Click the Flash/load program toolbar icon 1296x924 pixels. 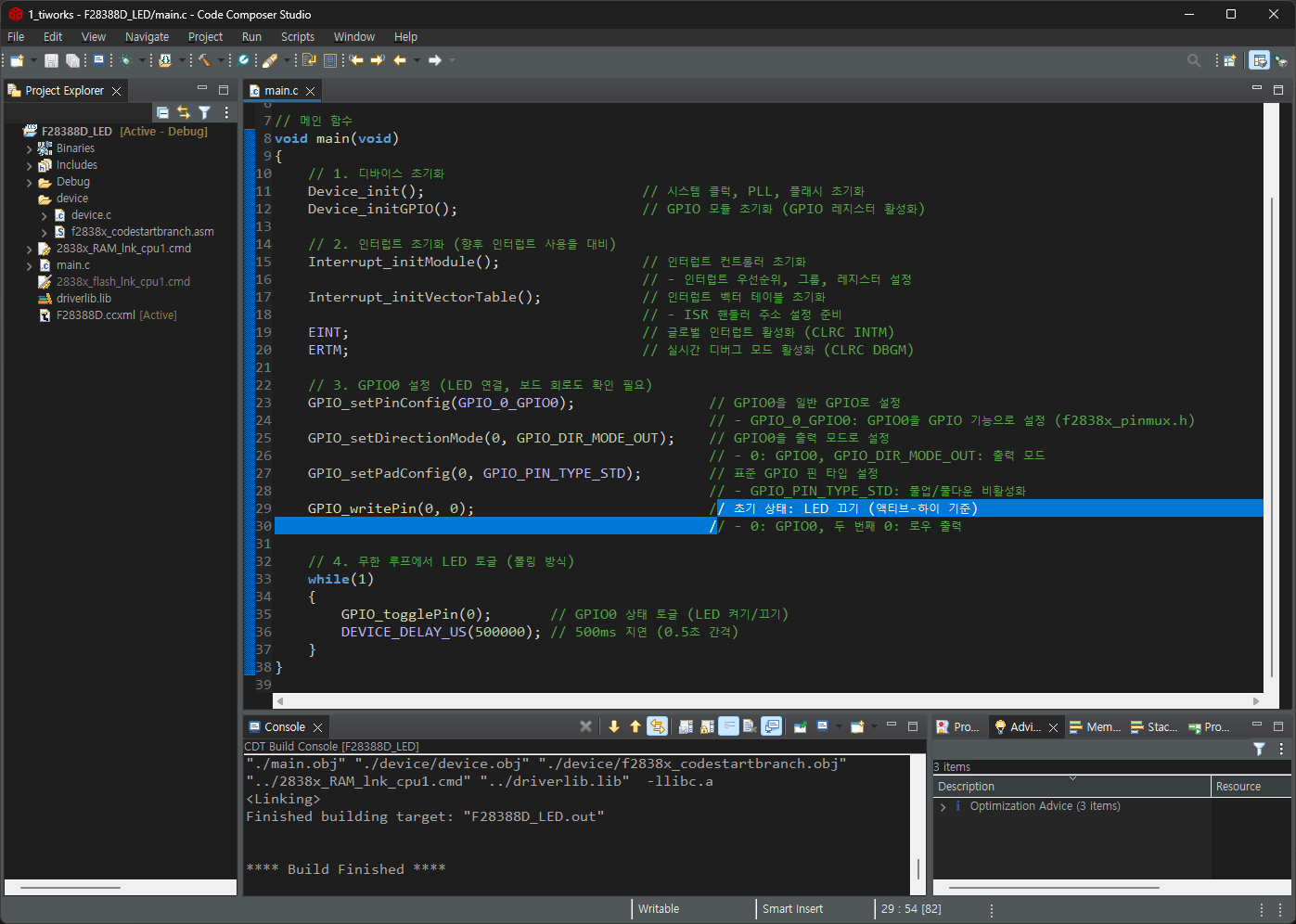[165, 60]
